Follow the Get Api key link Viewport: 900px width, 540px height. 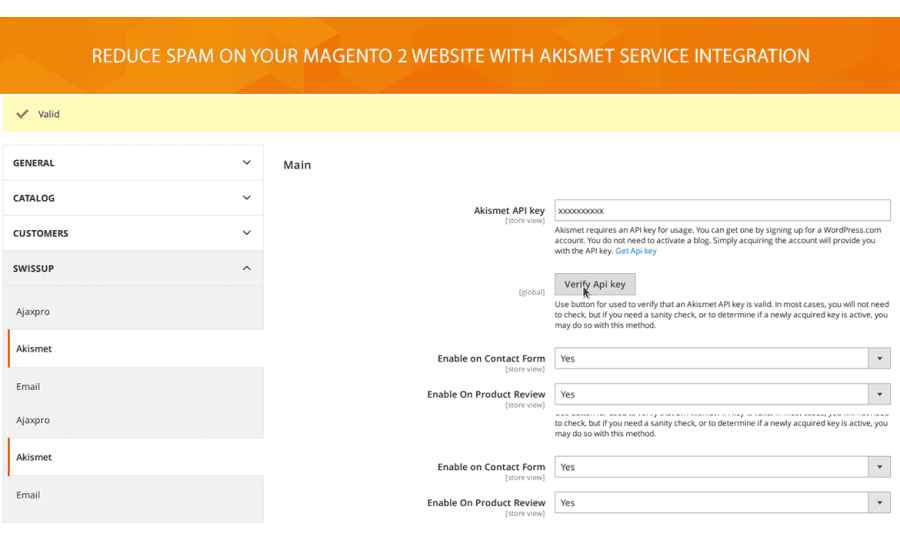[x=636, y=251]
